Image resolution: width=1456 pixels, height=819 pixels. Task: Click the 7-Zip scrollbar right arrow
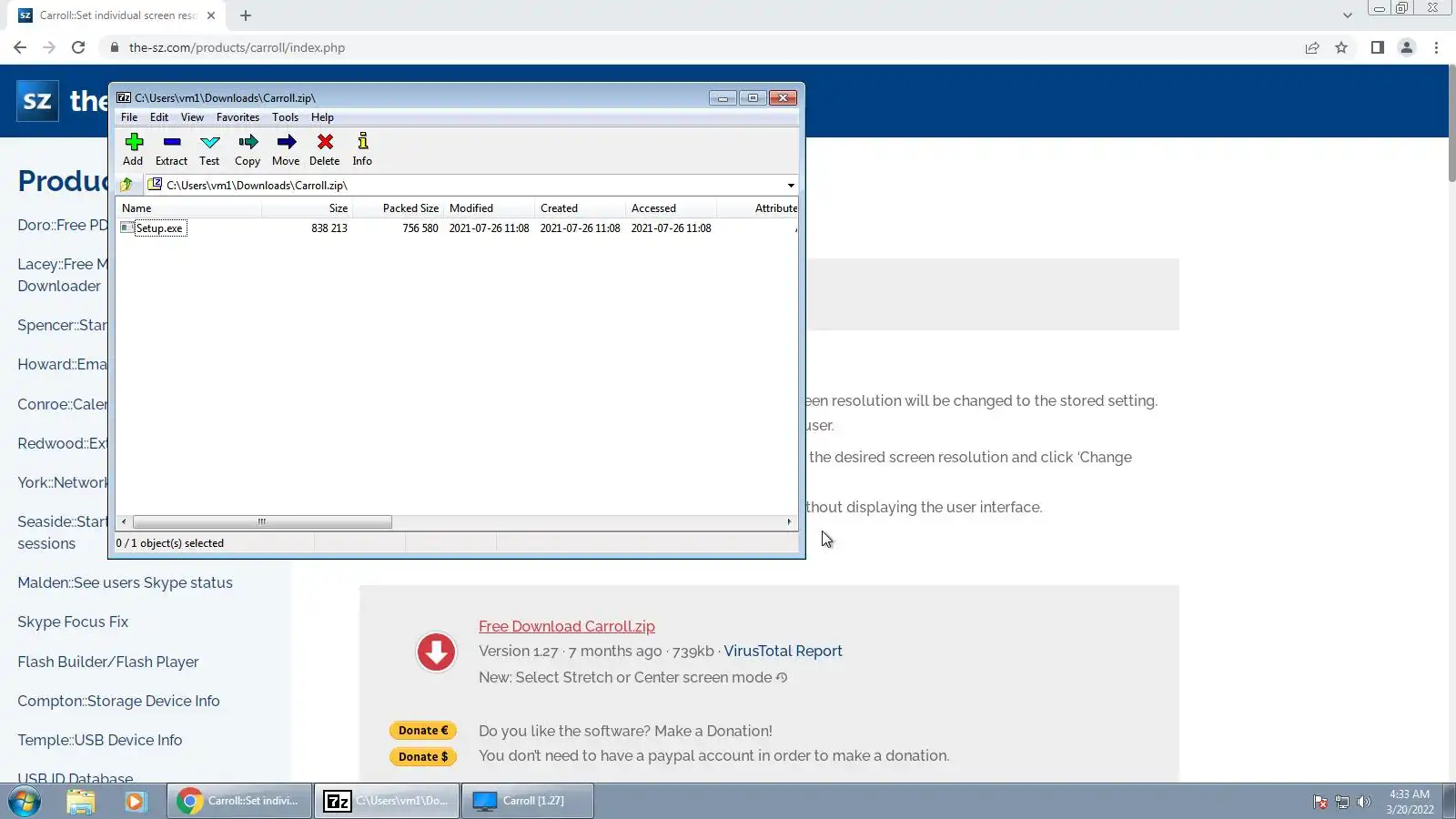[x=789, y=522]
